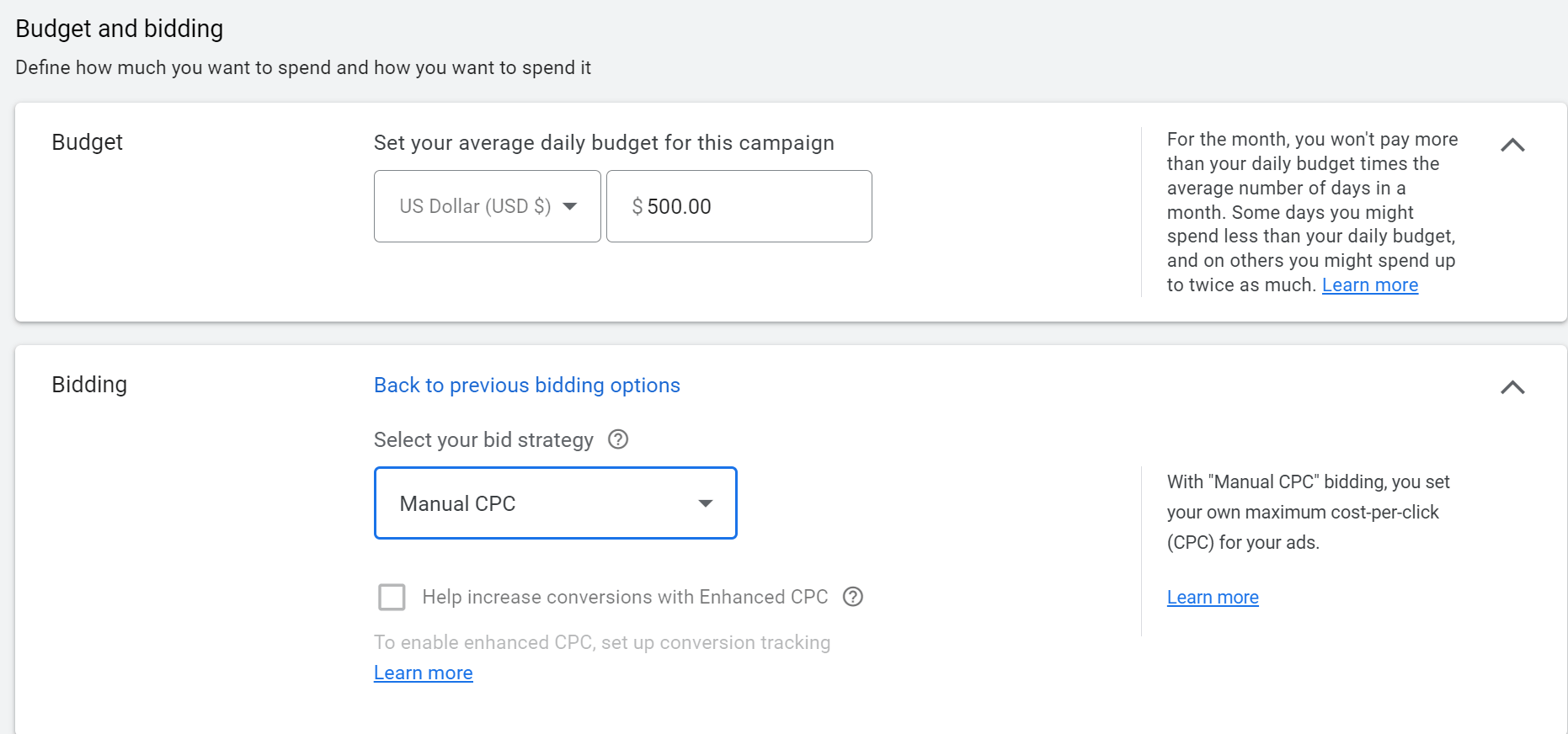Viewport: 1568px width, 734px height.
Task: Click the arrow in Manual CPC selector
Action: [706, 503]
